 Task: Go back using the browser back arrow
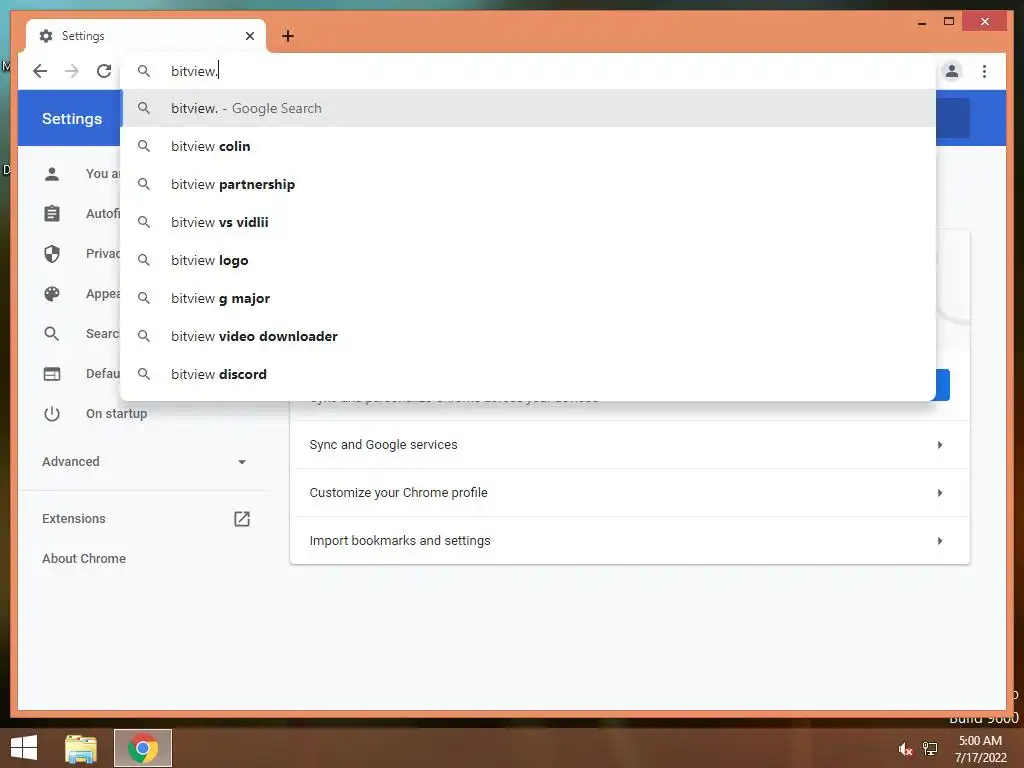(40, 71)
